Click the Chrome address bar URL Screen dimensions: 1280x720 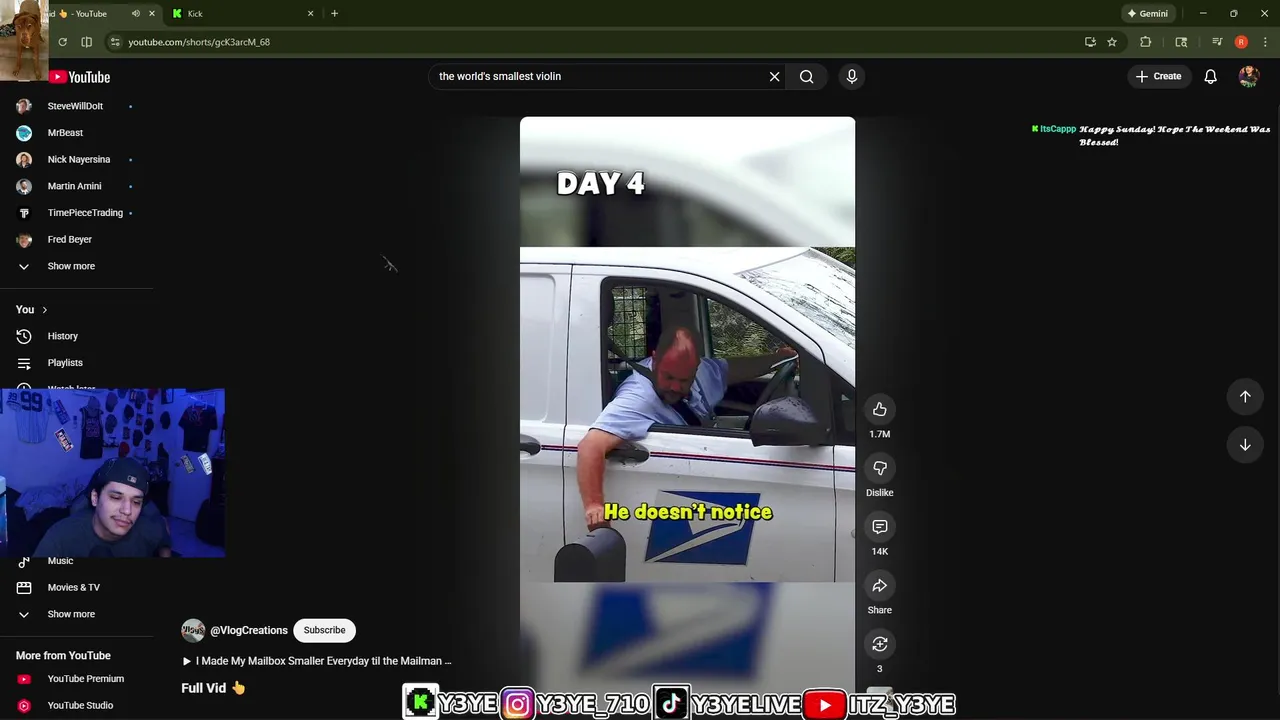(199, 42)
